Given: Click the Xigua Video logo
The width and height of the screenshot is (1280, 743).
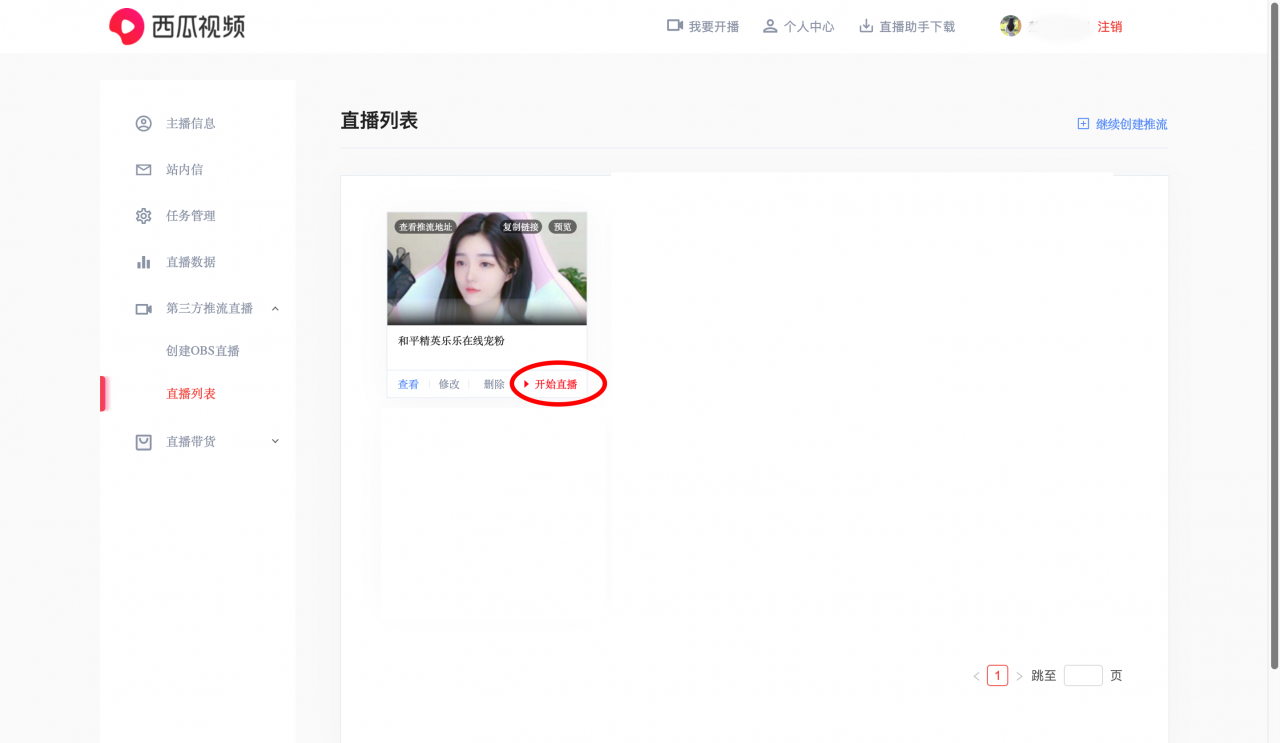Looking at the screenshot, I should 177,27.
